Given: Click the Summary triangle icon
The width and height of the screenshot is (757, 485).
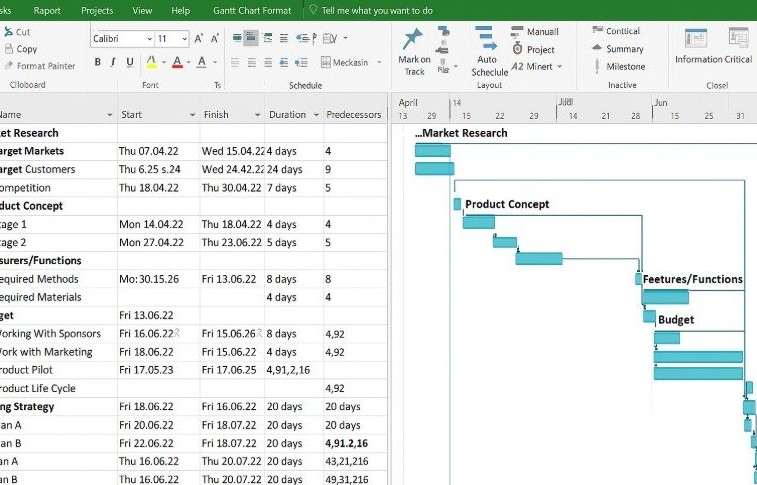Looking at the screenshot, I should point(597,48).
